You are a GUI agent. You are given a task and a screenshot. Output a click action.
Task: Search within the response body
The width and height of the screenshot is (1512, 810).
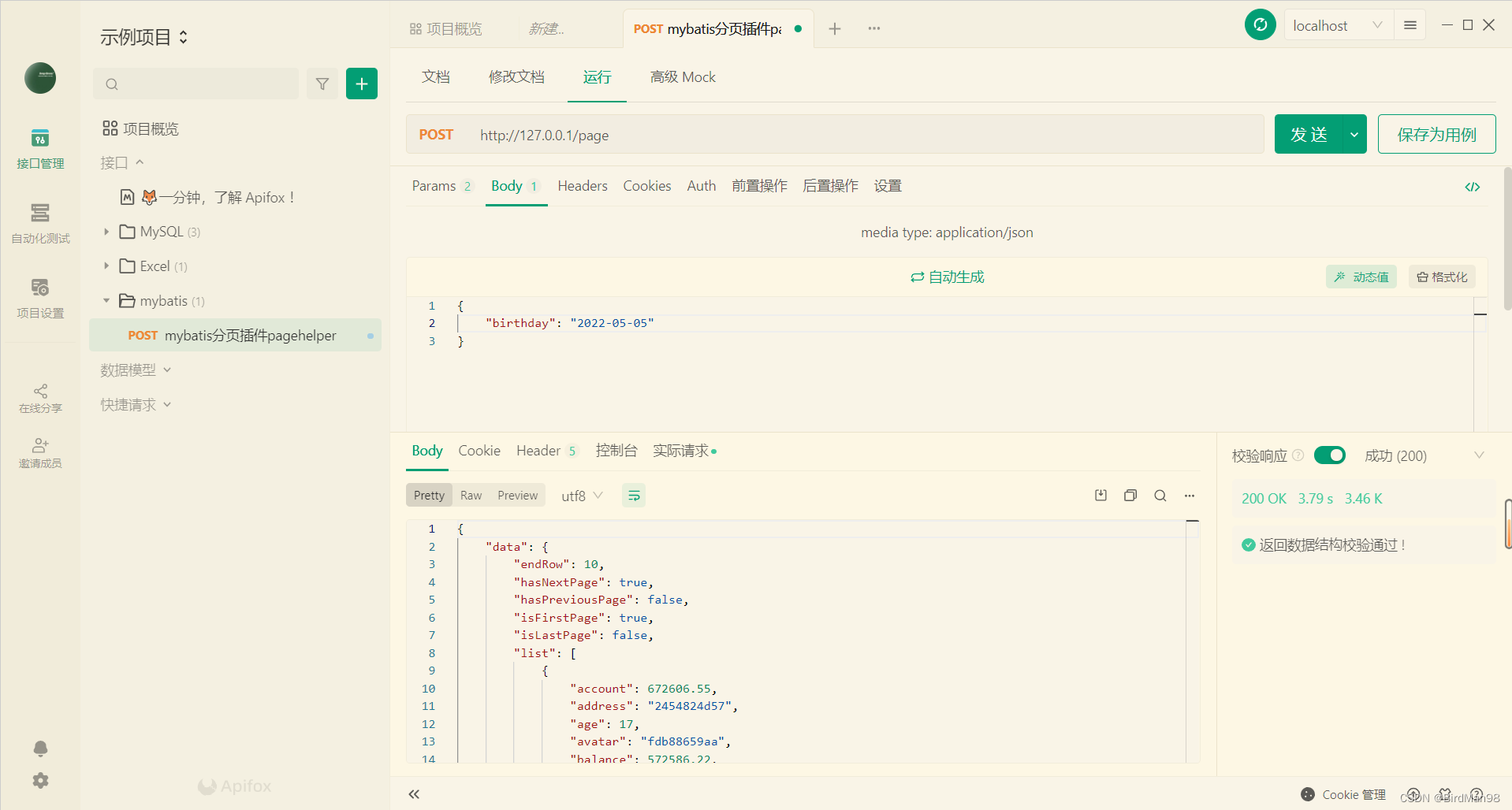pos(1160,496)
